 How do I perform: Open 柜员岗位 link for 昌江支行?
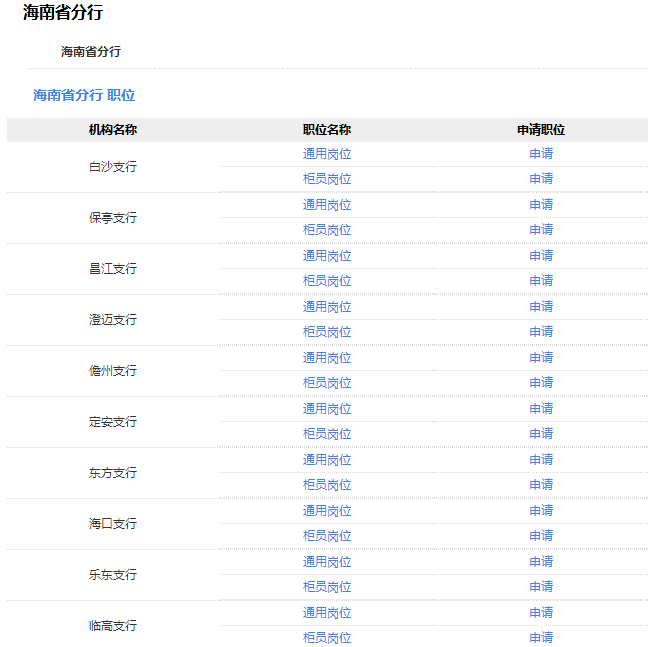click(327, 281)
